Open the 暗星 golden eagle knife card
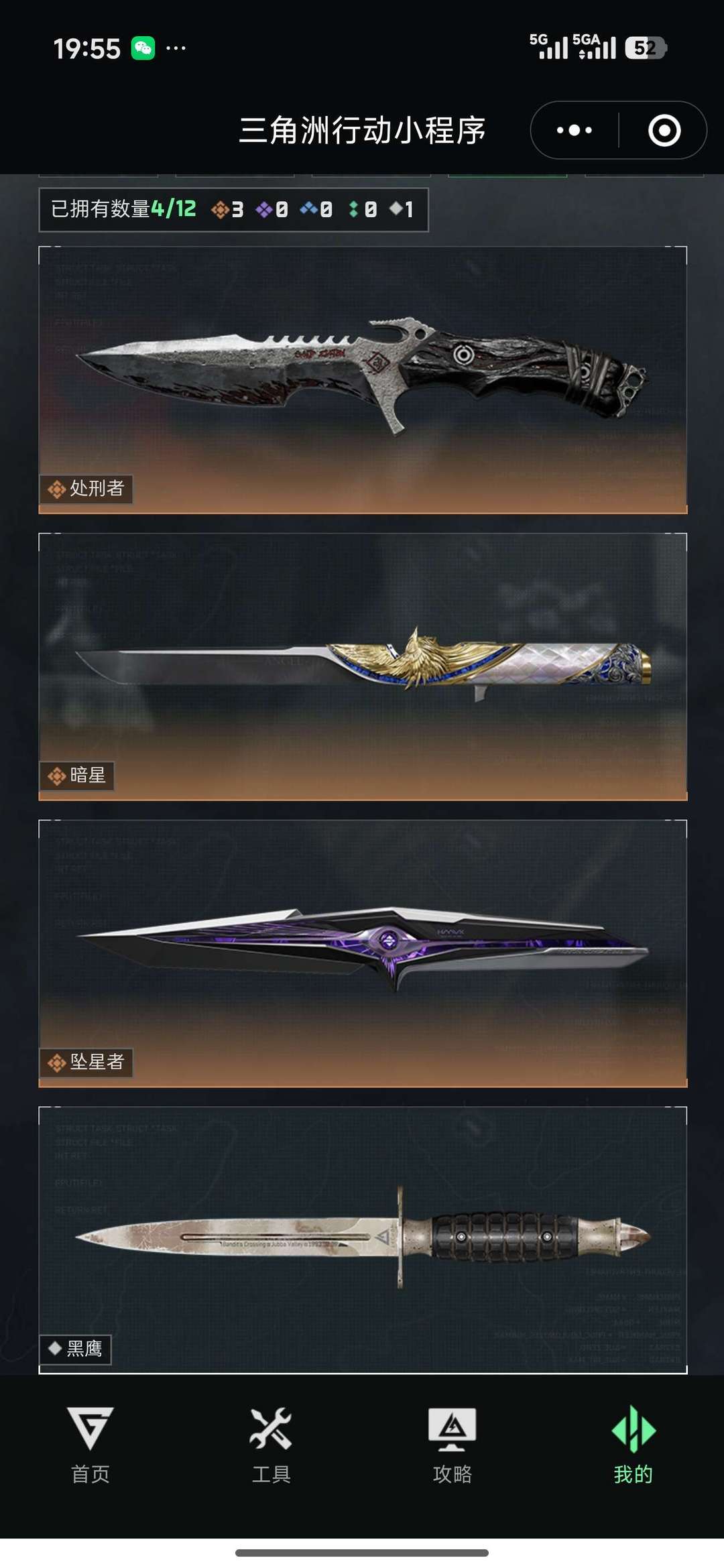The height and width of the screenshot is (1568, 724). [x=363, y=667]
